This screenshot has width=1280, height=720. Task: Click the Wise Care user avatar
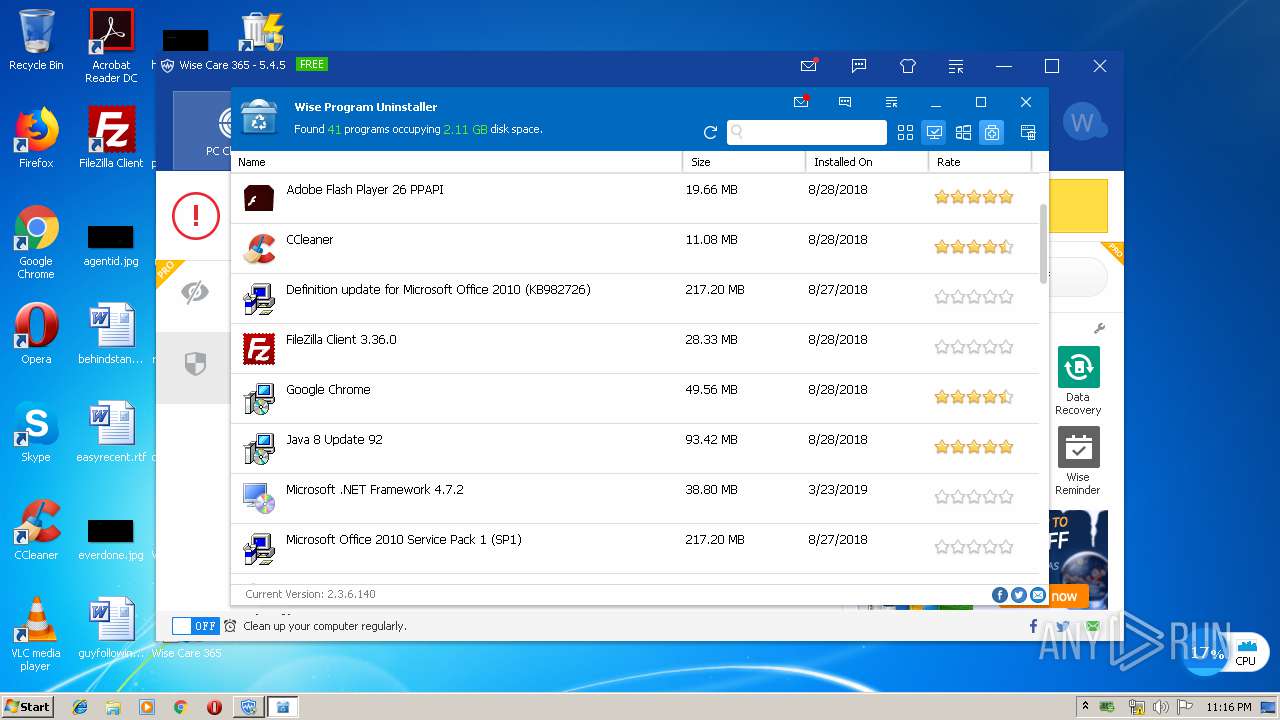(1083, 122)
